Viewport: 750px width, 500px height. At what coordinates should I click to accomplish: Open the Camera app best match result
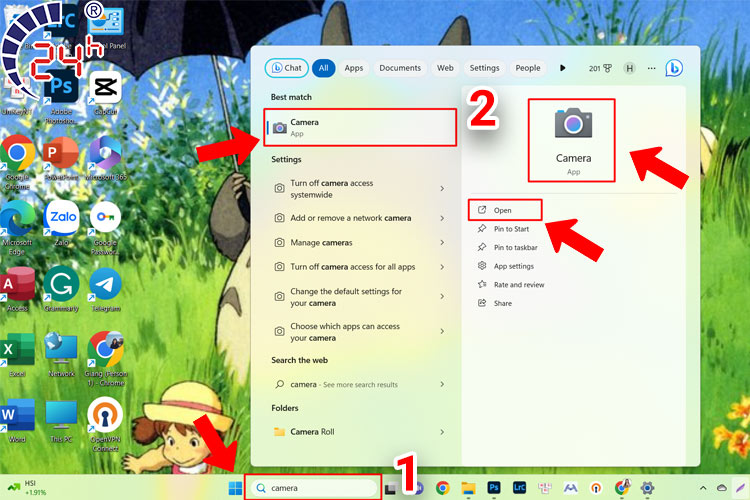coord(360,127)
